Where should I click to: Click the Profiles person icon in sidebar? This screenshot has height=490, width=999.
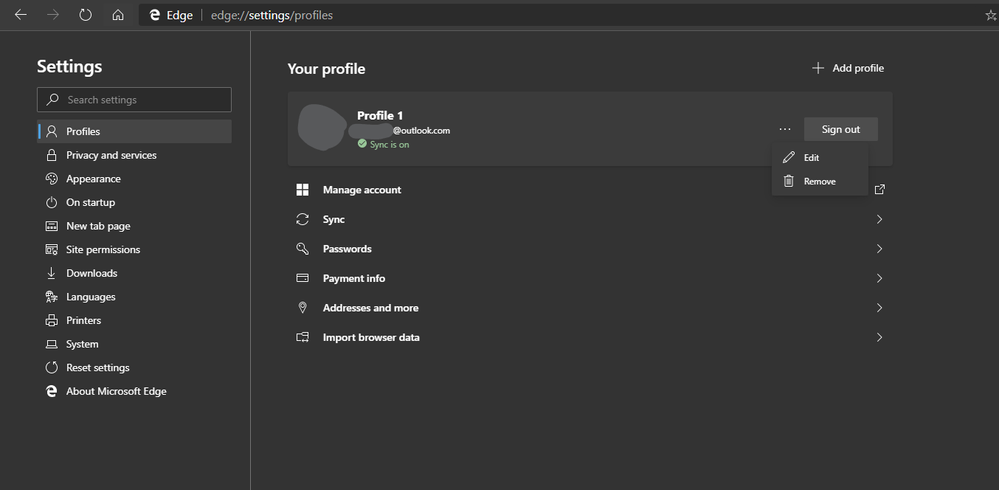[x=52, y=131]
